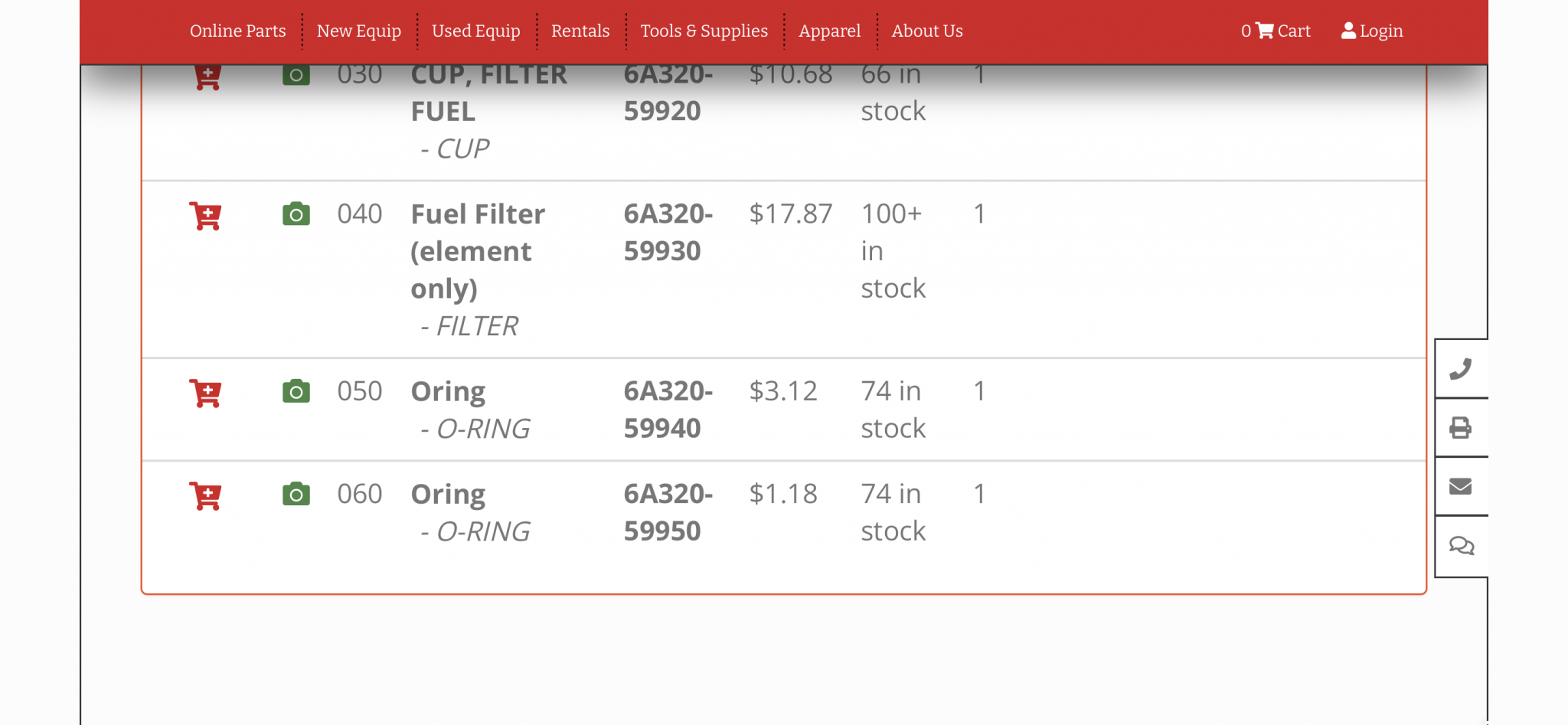Open part number 6A320-59930 link
Image resolution: width=1568 pixels, height=725 pixels.
tap(668, 233)
